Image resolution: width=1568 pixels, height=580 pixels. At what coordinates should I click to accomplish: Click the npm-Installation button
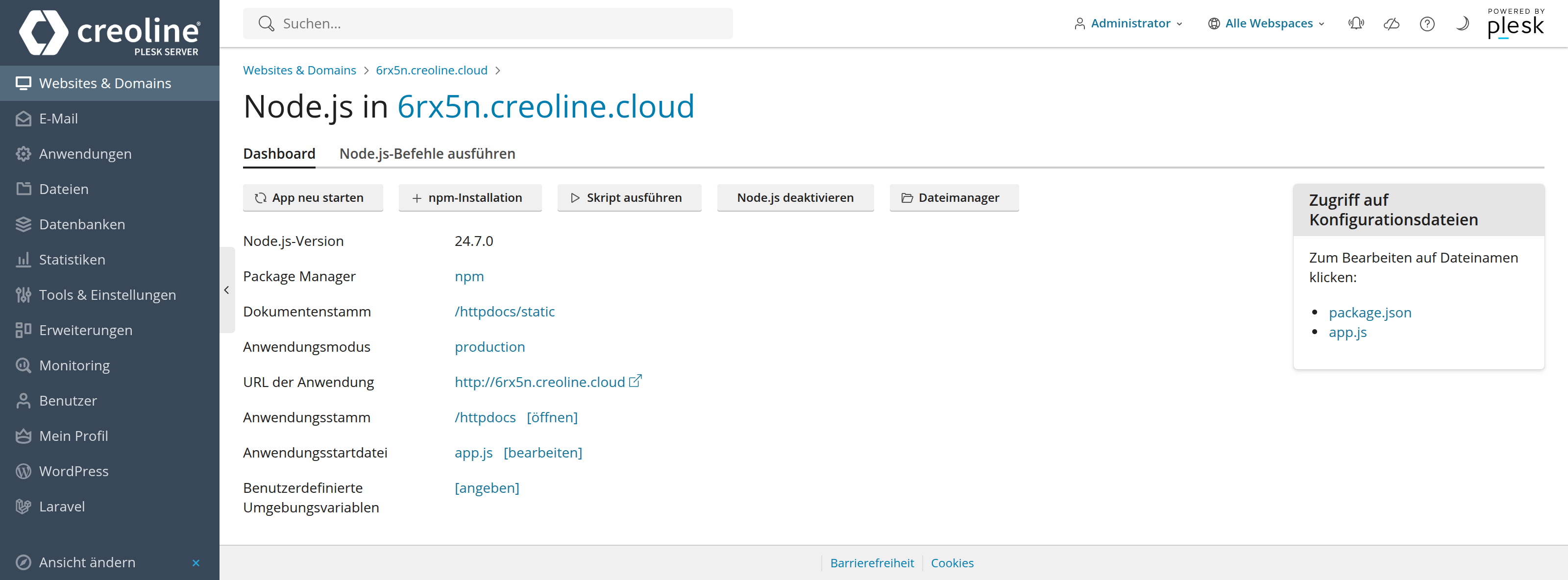(x=470, y=198)
